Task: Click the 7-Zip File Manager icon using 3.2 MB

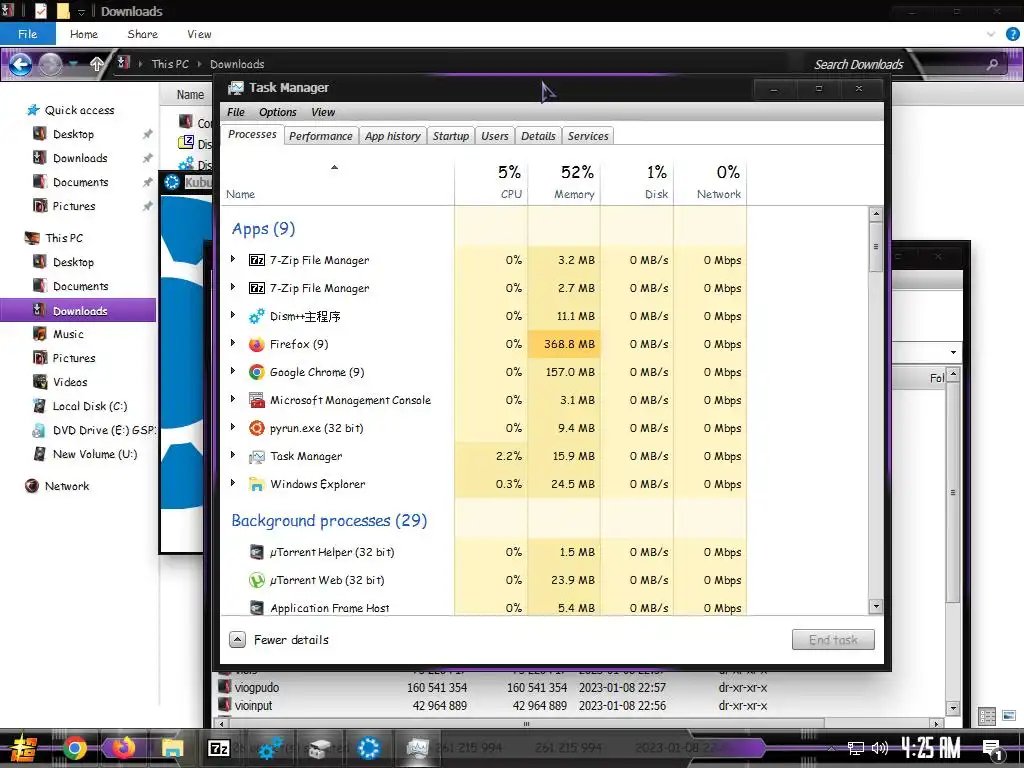Action: pos(257,260)
